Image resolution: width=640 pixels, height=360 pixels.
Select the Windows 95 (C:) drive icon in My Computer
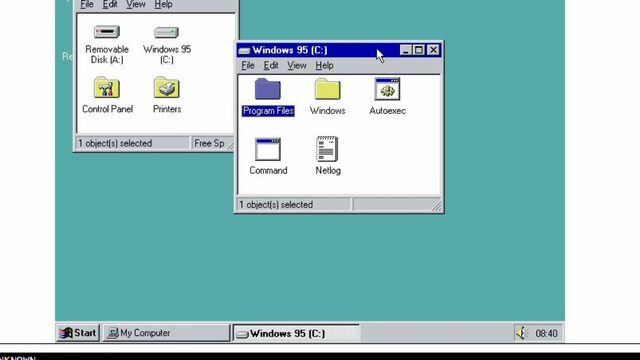tap(167, 32)
